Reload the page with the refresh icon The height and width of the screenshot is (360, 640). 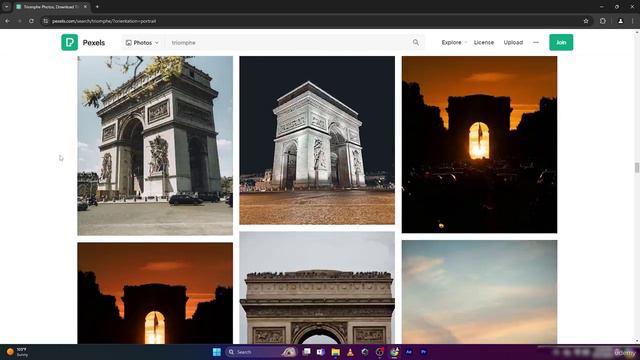click(x=31, y=21)
